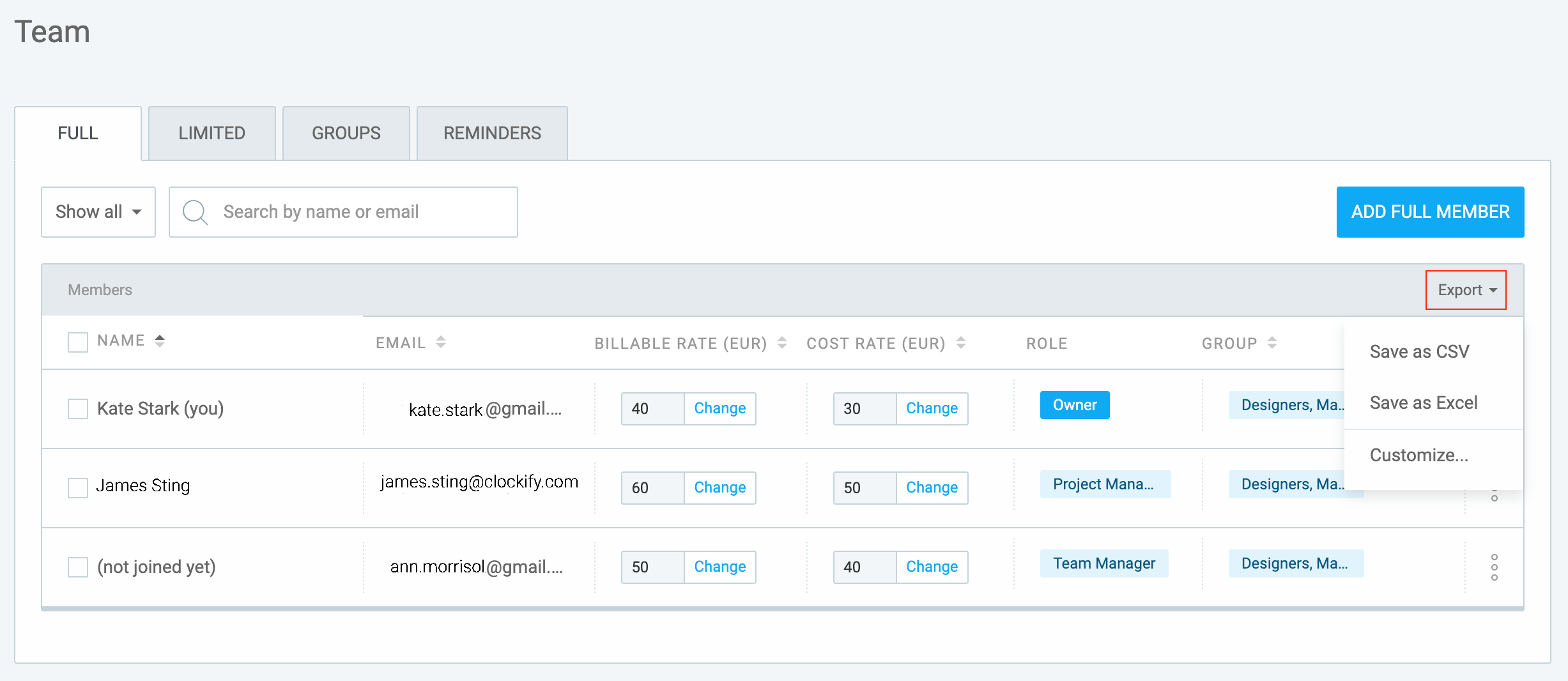Check the select-all checkbox in the header
1568x681 pixels.
pos(77,342)
